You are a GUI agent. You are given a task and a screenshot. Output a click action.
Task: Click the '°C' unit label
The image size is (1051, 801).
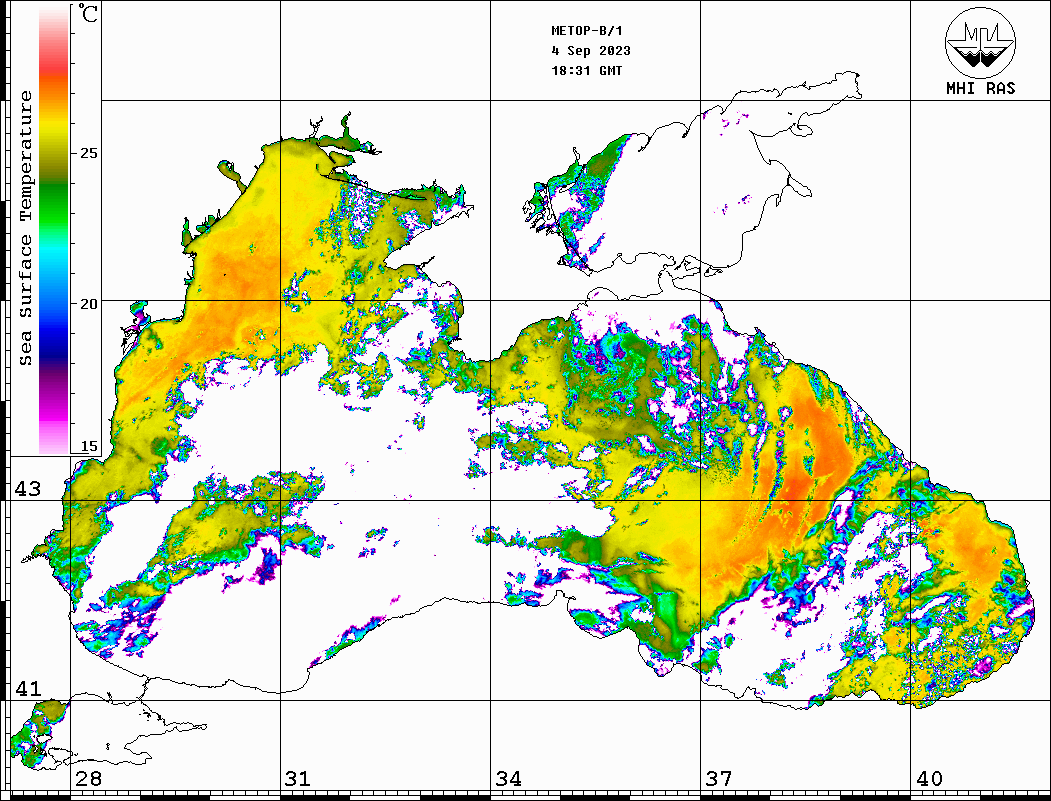coord(88,13)
